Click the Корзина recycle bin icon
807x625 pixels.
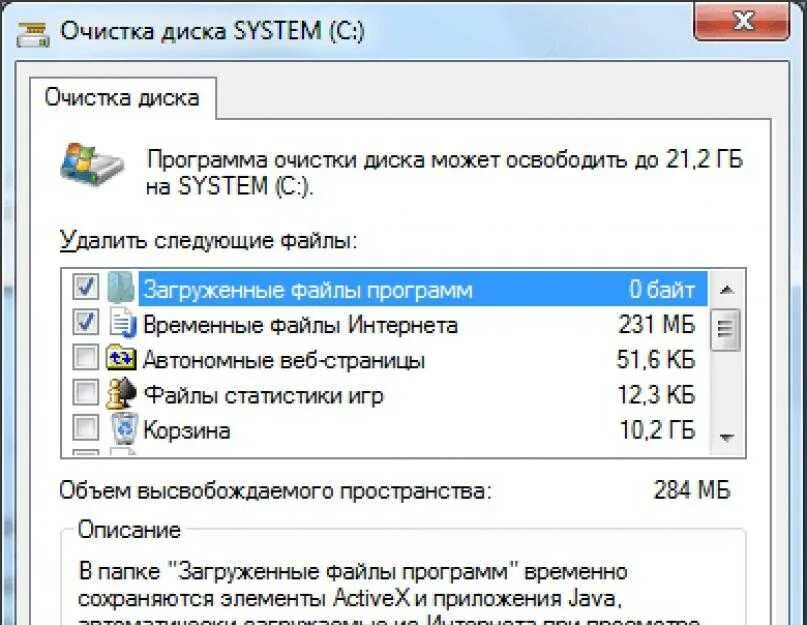point(124,428)
